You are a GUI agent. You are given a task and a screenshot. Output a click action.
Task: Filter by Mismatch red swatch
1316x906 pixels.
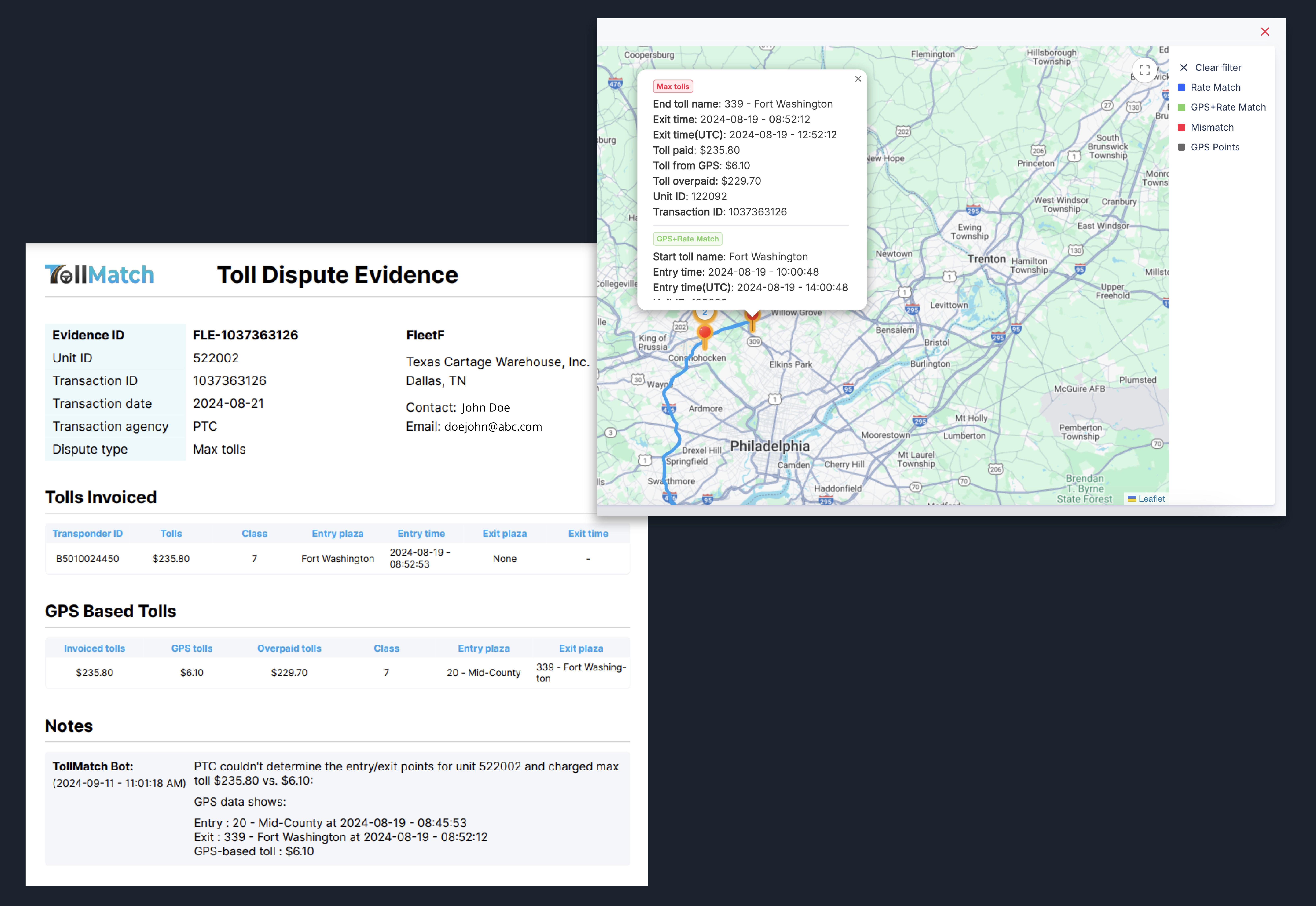(x=1182, y=127)
